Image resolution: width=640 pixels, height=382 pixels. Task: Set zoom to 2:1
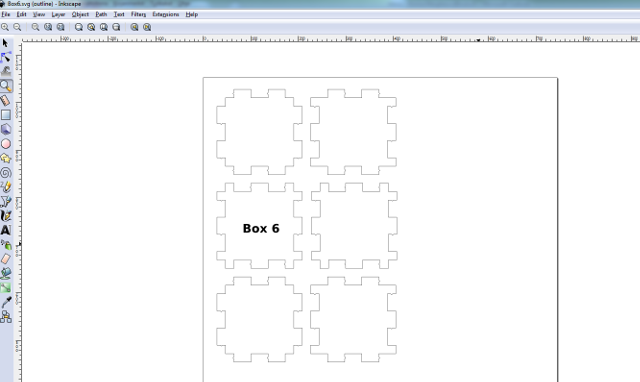[61, 27]
